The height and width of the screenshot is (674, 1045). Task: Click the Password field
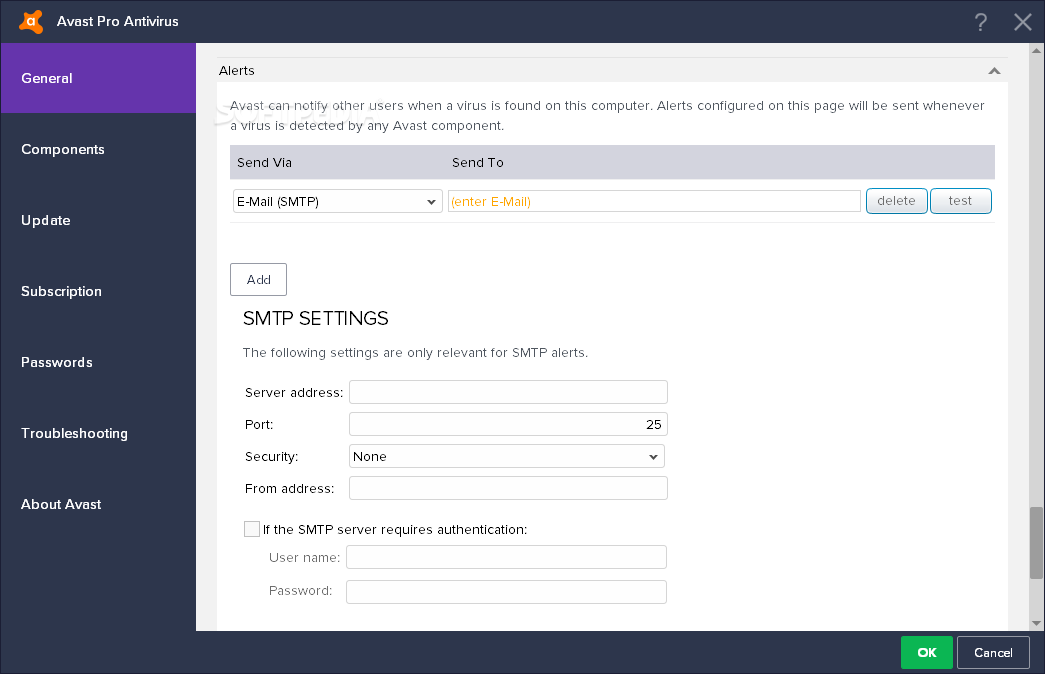click(507, 592)
